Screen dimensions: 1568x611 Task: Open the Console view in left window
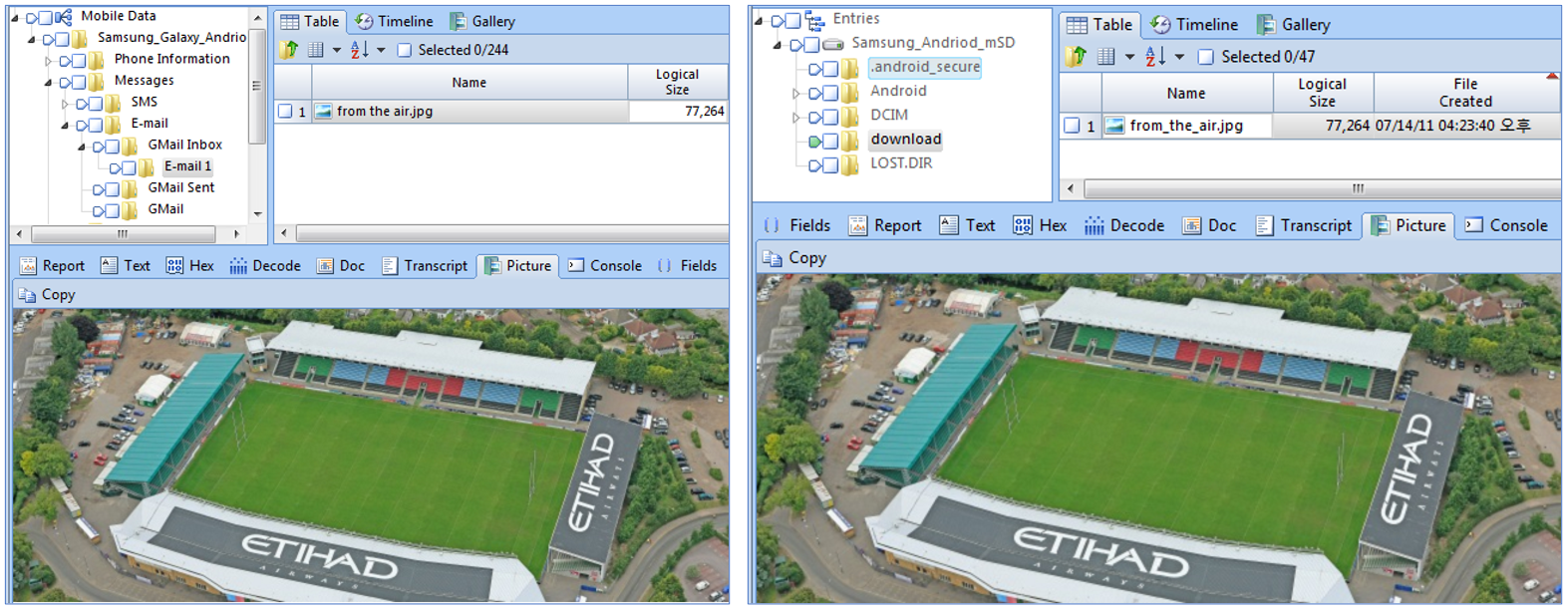pyautogui.click(x=605, y=266)
